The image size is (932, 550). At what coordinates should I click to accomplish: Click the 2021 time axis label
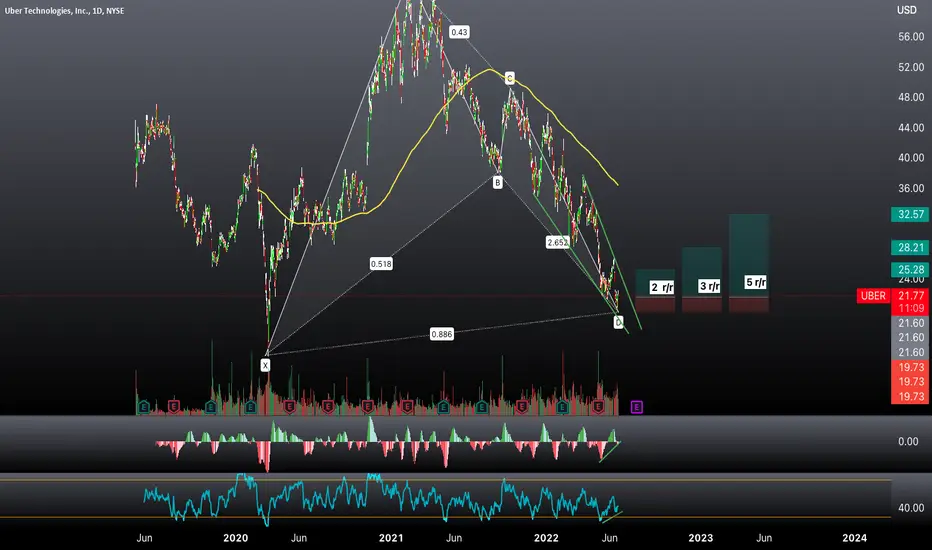[391, 538]
